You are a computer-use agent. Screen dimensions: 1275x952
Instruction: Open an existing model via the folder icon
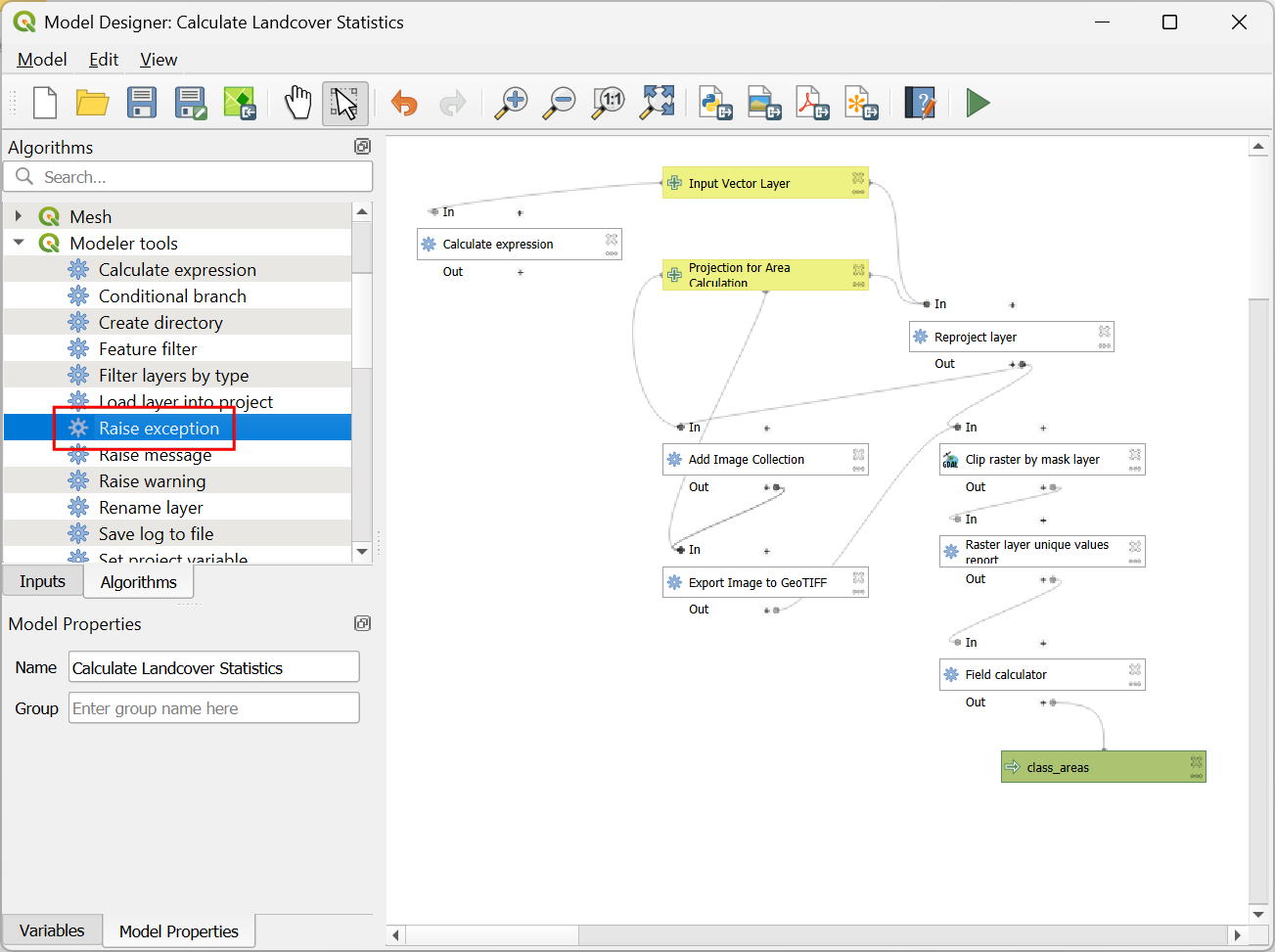coord(93,103)
